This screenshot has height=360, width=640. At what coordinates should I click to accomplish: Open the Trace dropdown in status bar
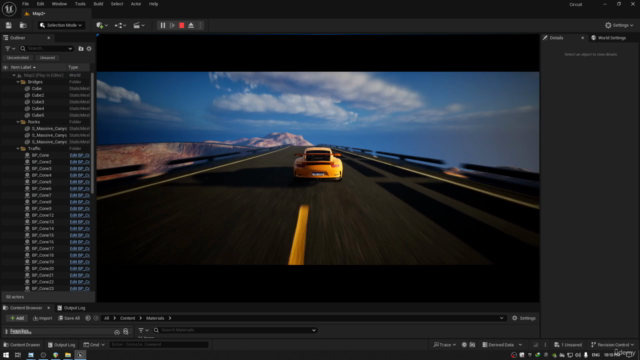[444, 345]
